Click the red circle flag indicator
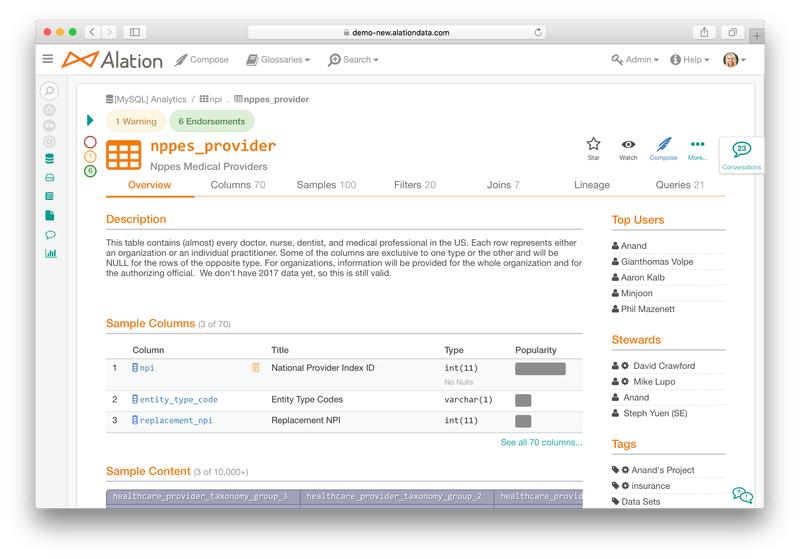This screenshot has width=800, height=559. 90,142
